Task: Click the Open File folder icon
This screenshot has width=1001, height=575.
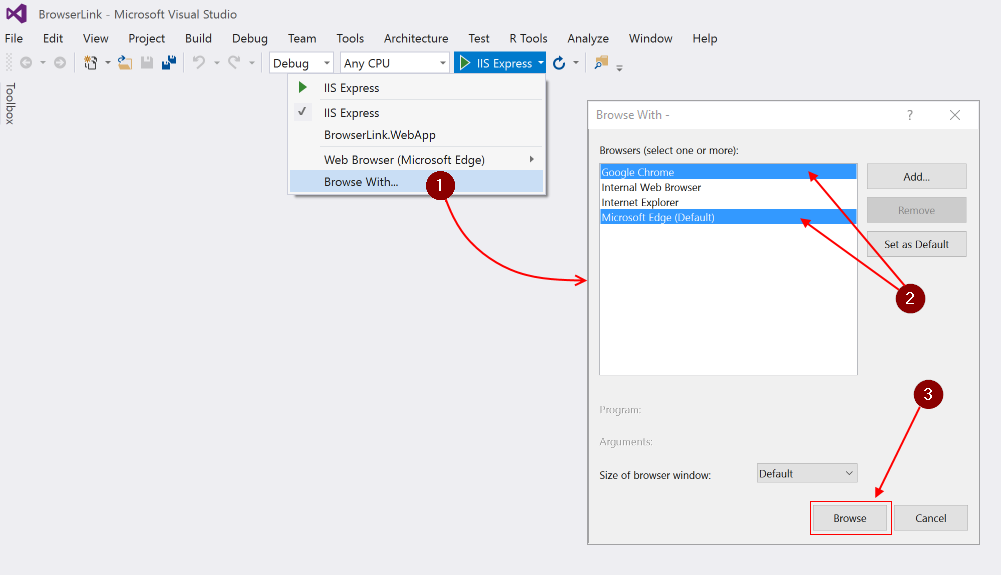Action: tap(125, 63)
